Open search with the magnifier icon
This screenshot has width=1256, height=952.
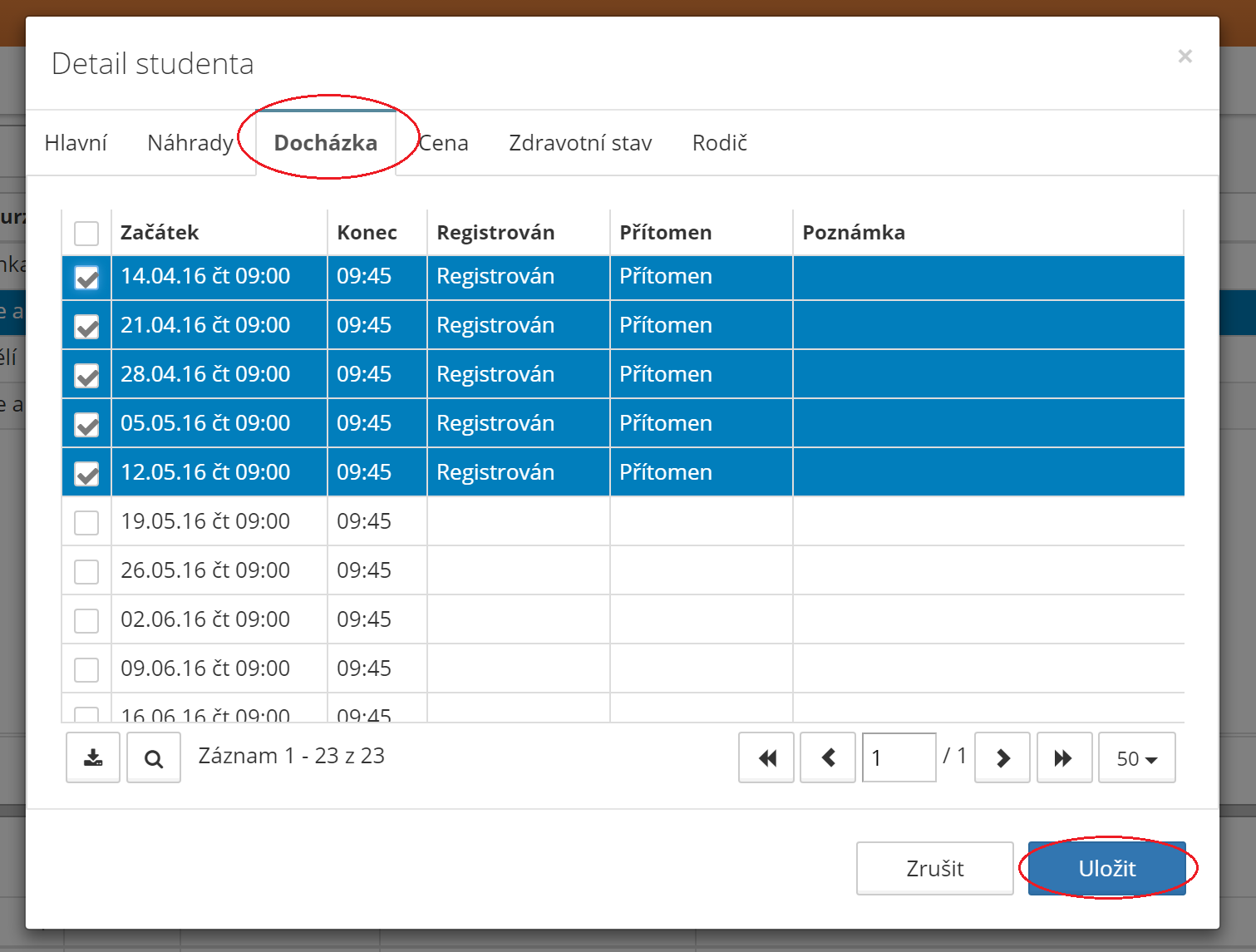coord(154,757)
